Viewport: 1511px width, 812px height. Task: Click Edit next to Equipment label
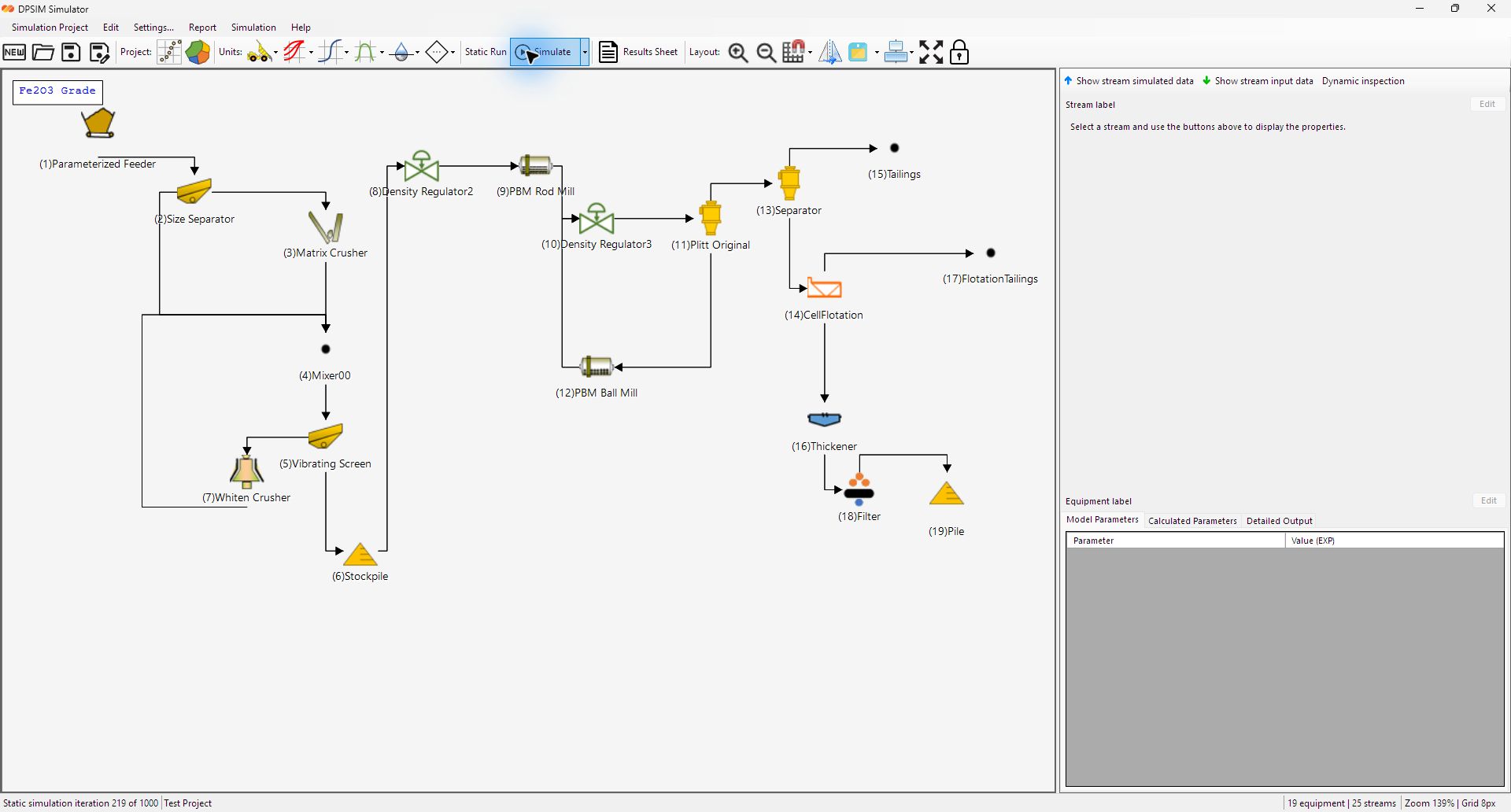(1488, 500)
